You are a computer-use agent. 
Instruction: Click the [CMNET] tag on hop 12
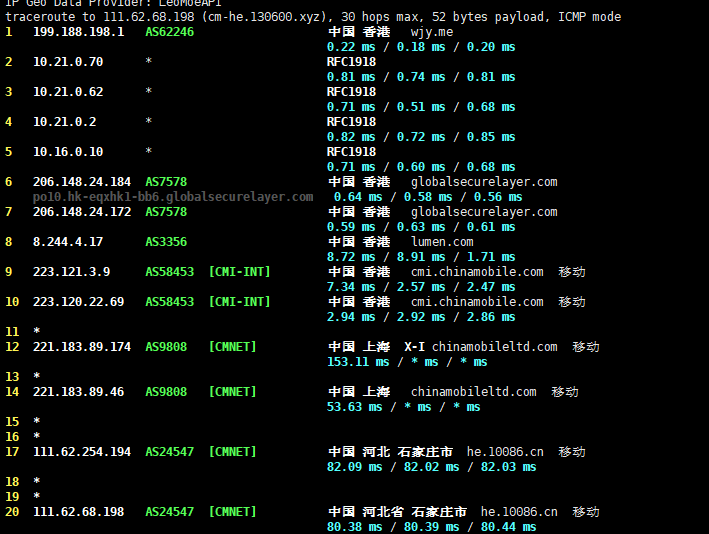click(x=232, y=347)
